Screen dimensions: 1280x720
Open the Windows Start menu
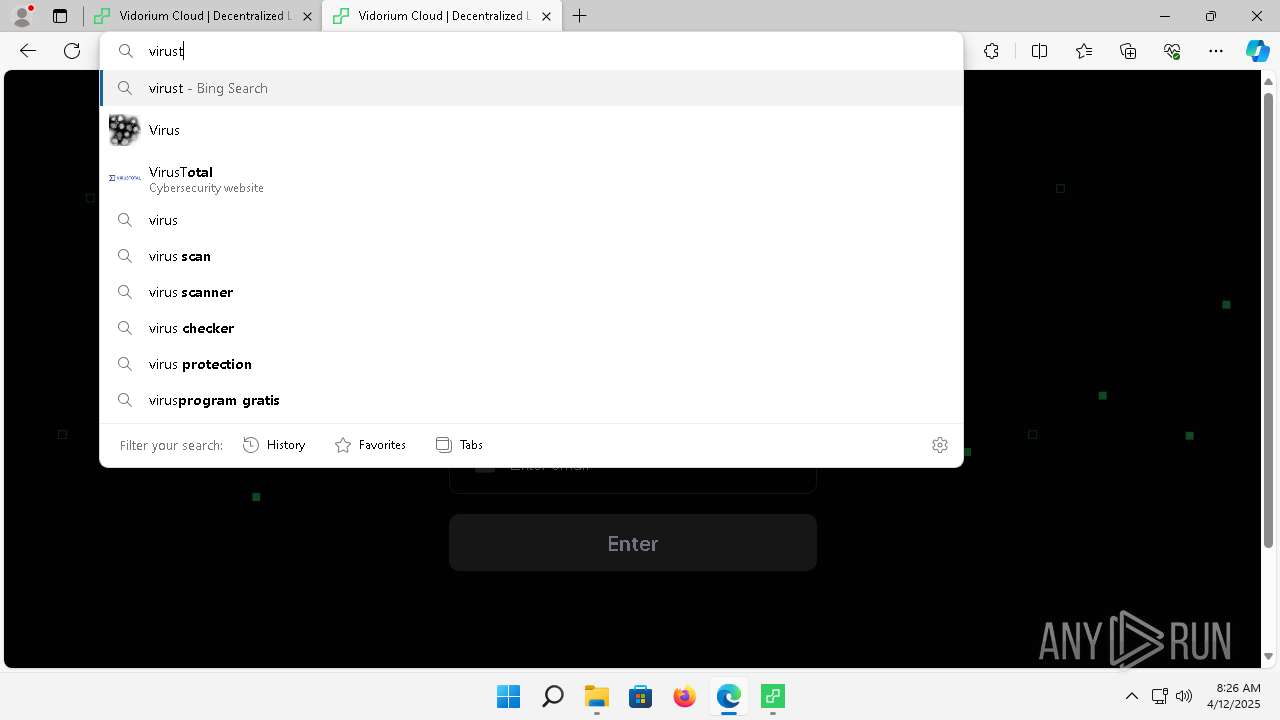(x=508, y=696)
